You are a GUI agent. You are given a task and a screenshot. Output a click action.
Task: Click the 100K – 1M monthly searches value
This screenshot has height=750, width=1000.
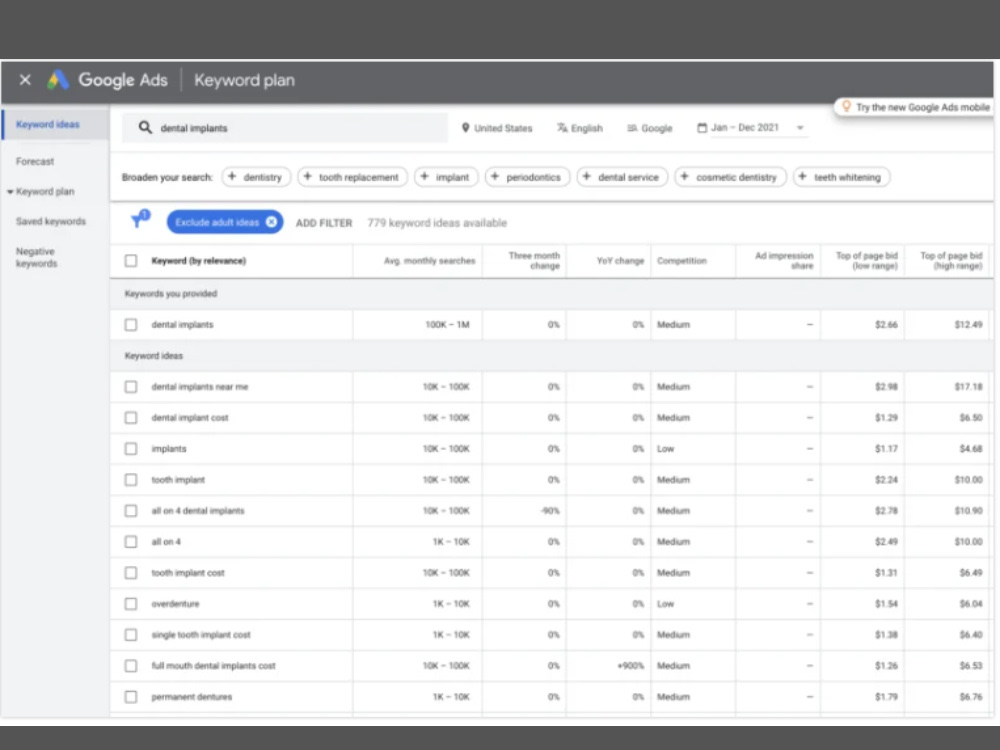pyautogui.click(x=448, y=325)
